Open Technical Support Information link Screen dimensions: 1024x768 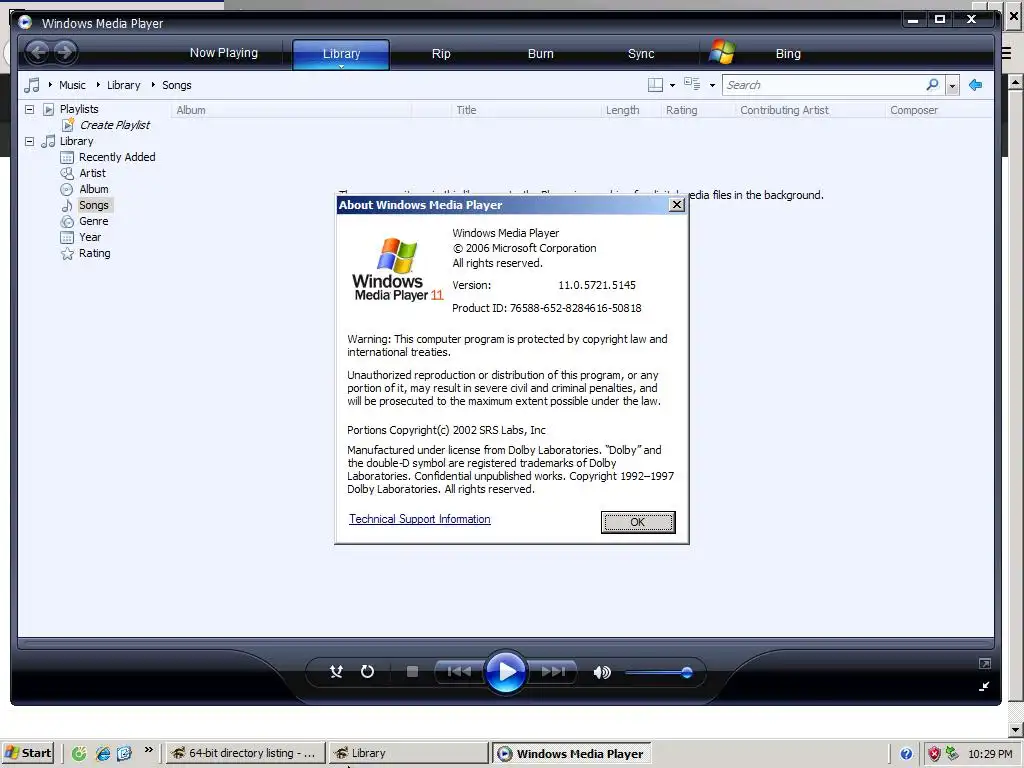419,519
